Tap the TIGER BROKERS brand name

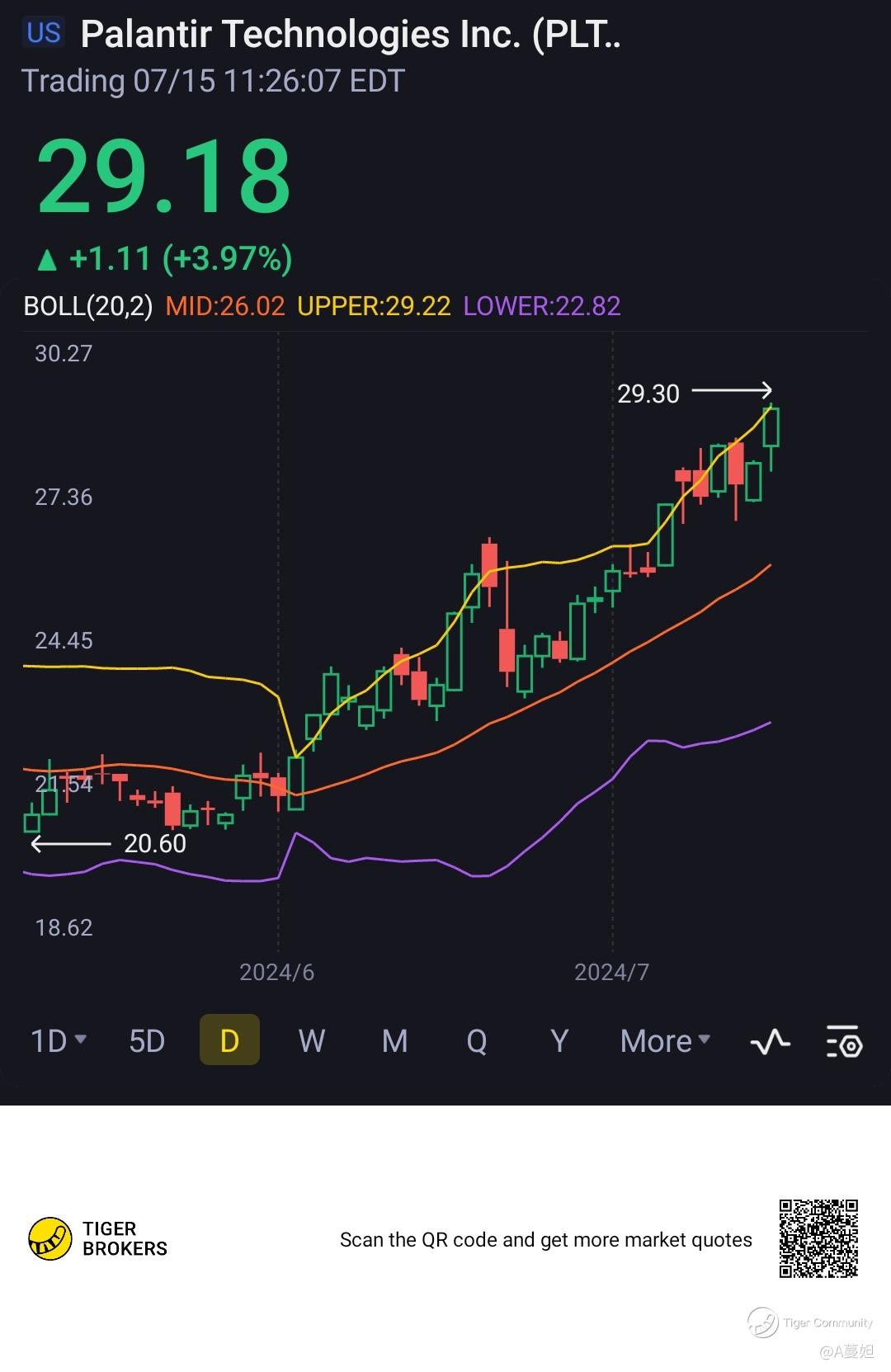click(125, 1239)
